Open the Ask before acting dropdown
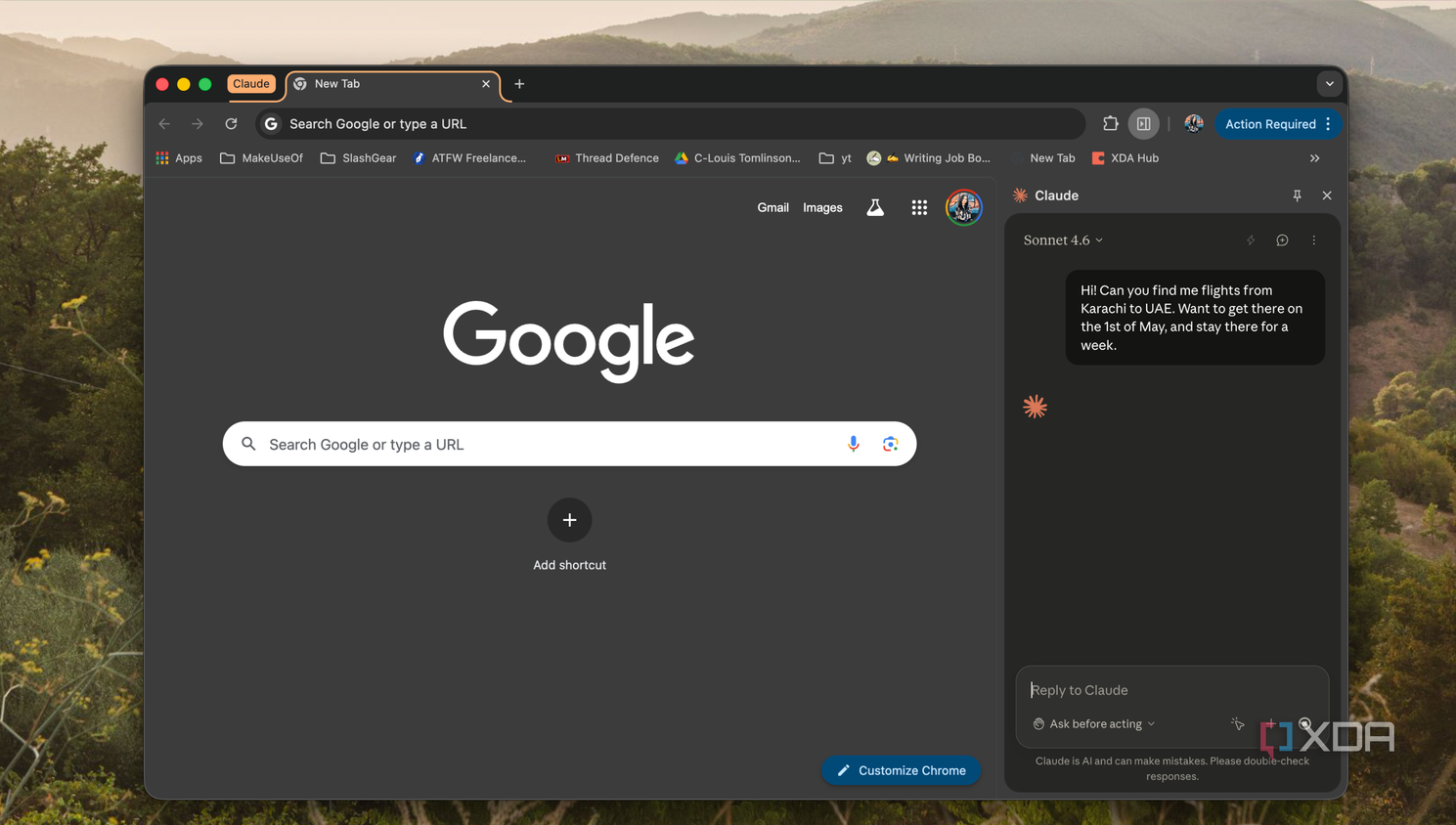Screen dimensions: 1456x825 click(1094, 724)
